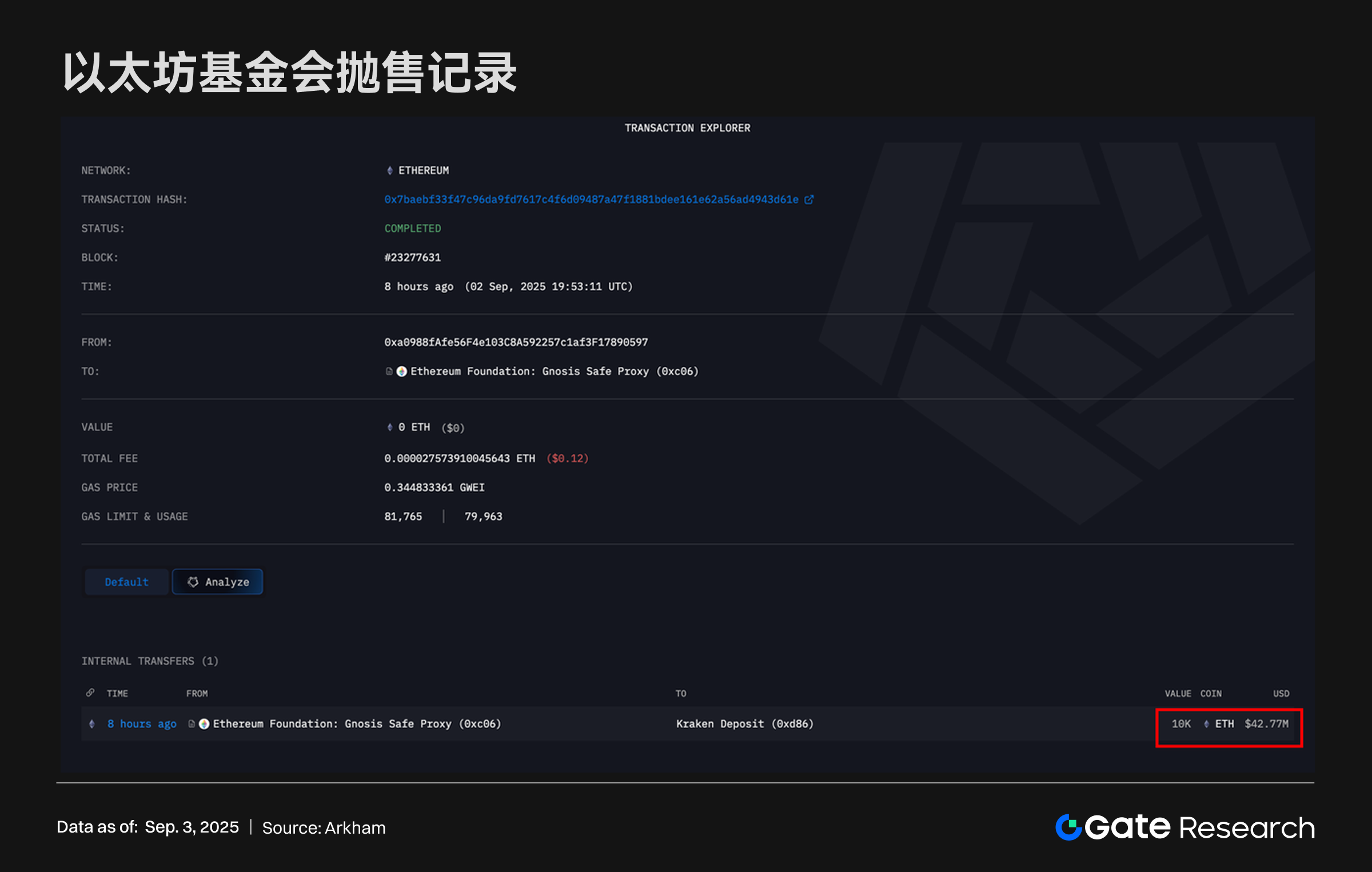1372x872 pixels.
Task: Click the VALUE column header
Action: click(x=1178, y=693)
